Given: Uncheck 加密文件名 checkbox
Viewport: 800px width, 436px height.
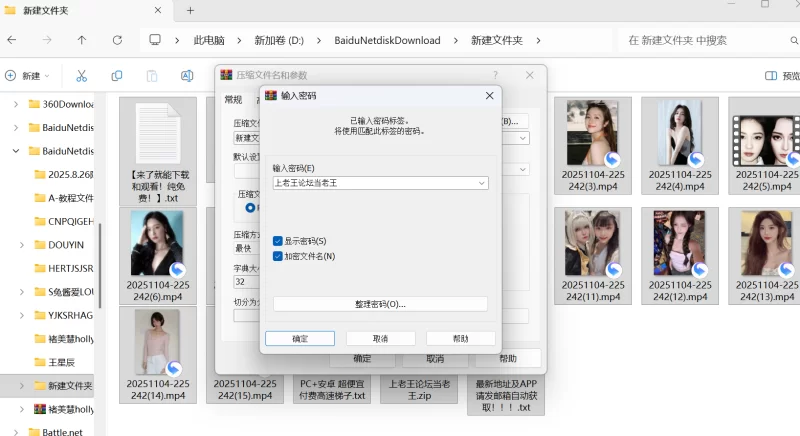Looking at the screenshot, I should (278, 256).
